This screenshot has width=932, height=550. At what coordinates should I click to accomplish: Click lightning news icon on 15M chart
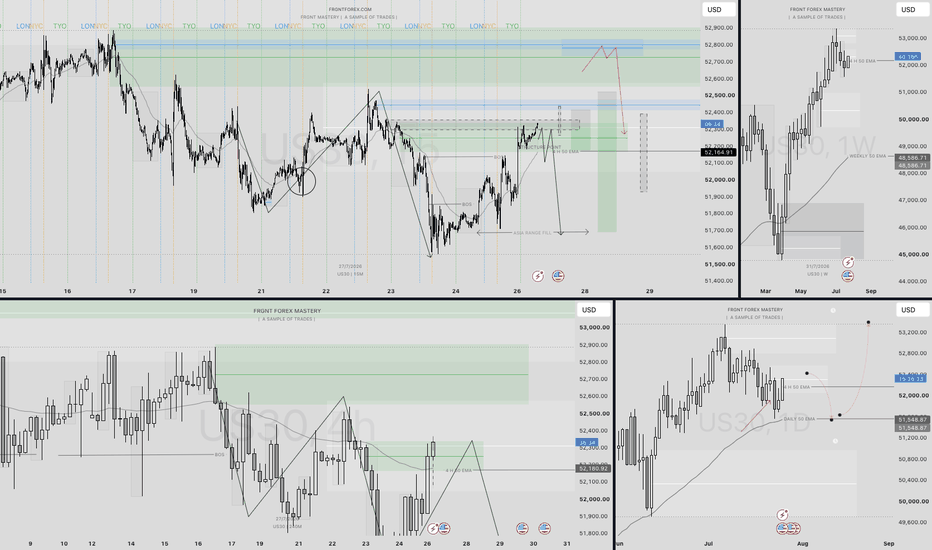tap(538, 276)
